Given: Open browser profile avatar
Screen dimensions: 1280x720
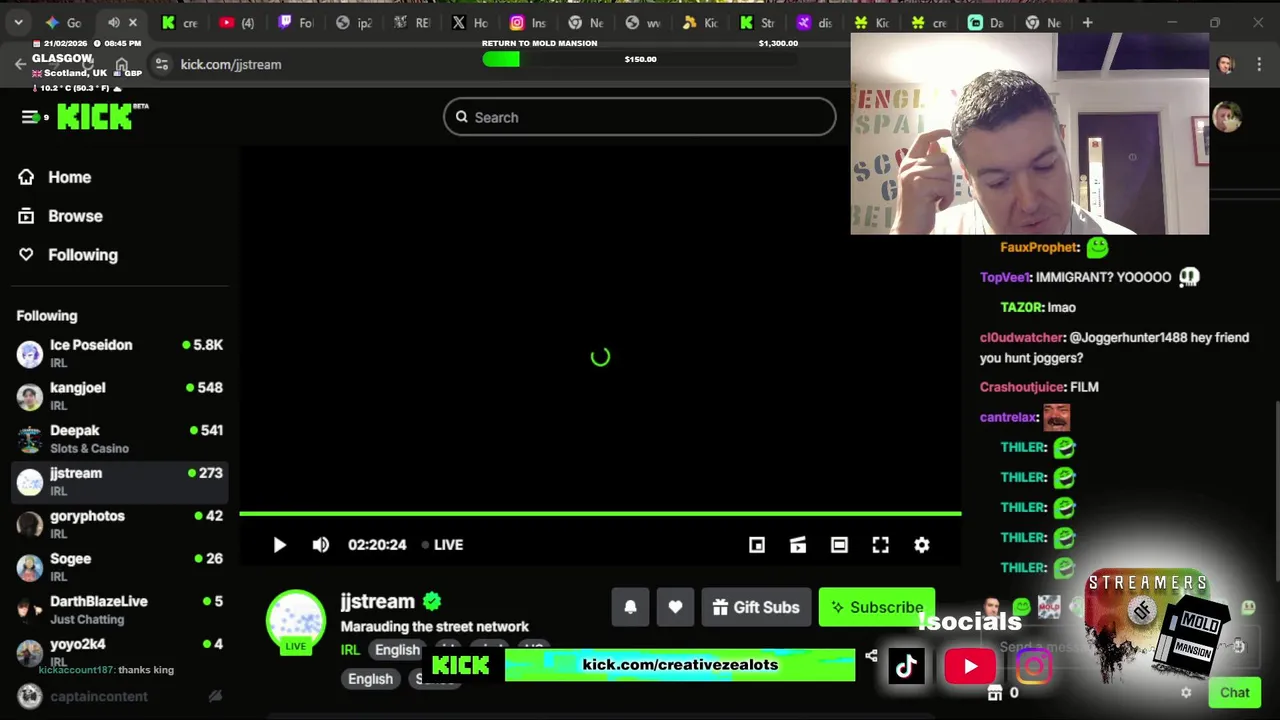Looking at the screenshot, I should pyautogui.click(x=1226, y=64).
